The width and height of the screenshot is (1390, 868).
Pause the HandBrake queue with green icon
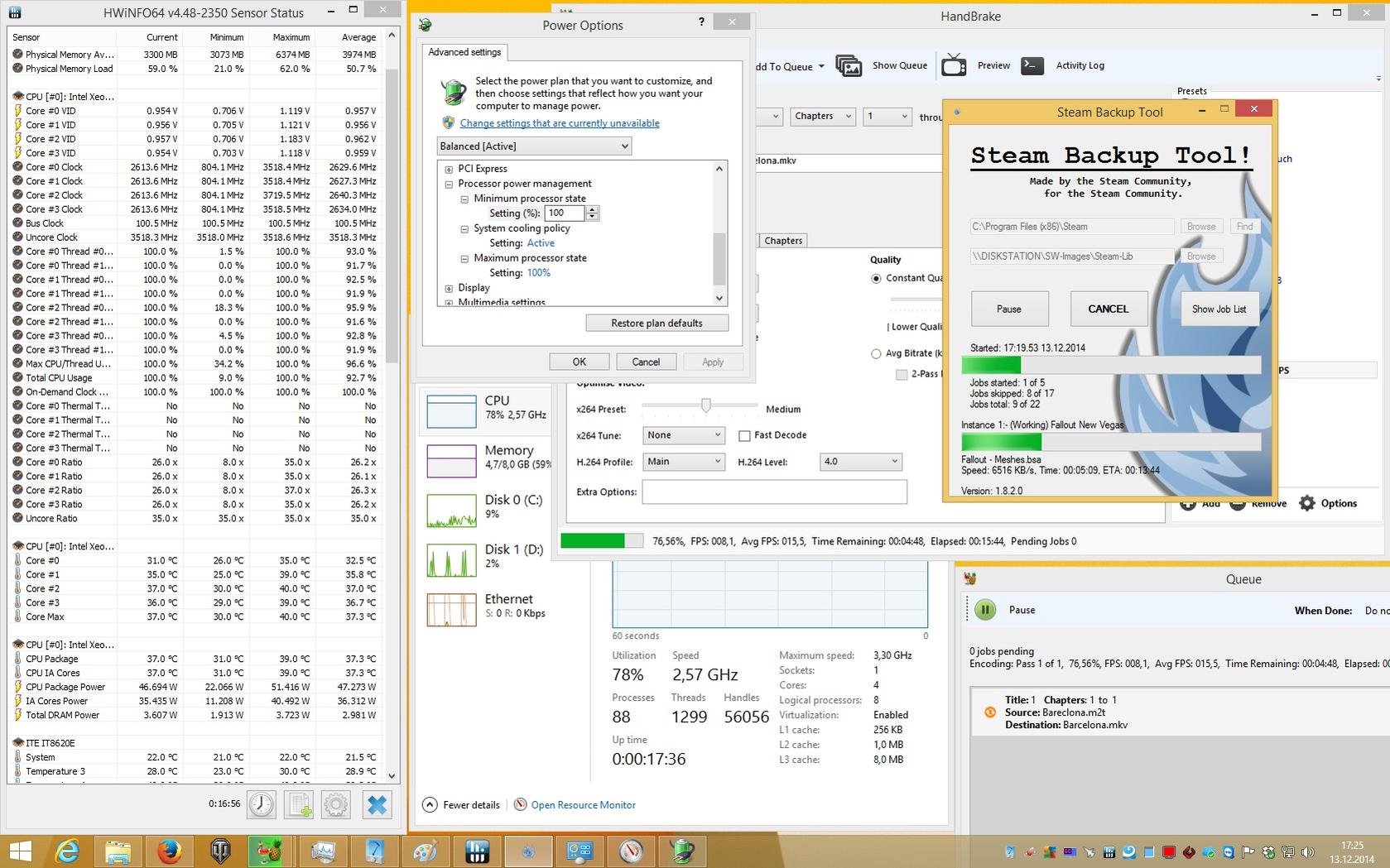(x=985, y=610)
